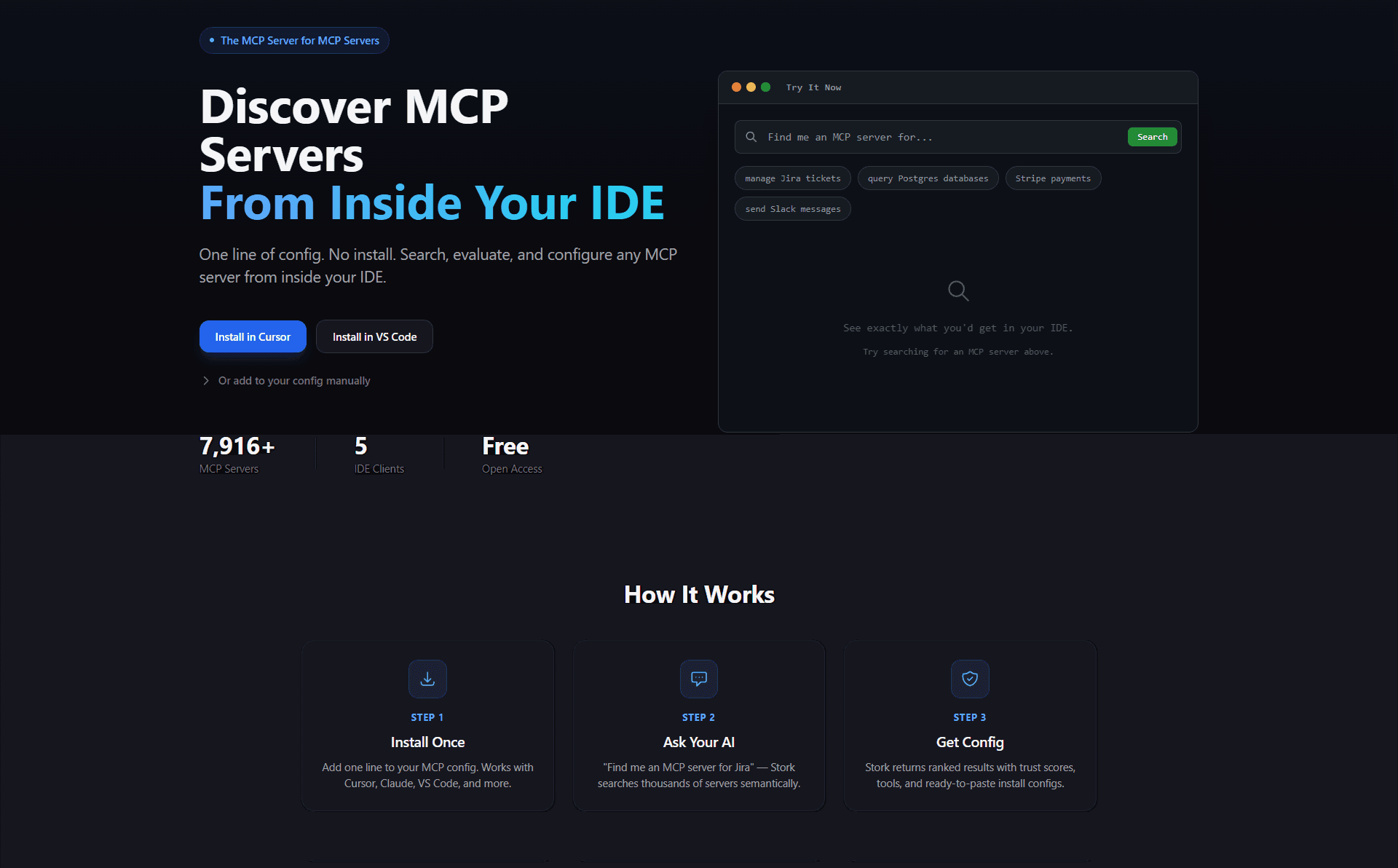Click the chat bubble icon in Step 2
The height and width of the screenshot is (868, 1398).
[x=699, y=679]
